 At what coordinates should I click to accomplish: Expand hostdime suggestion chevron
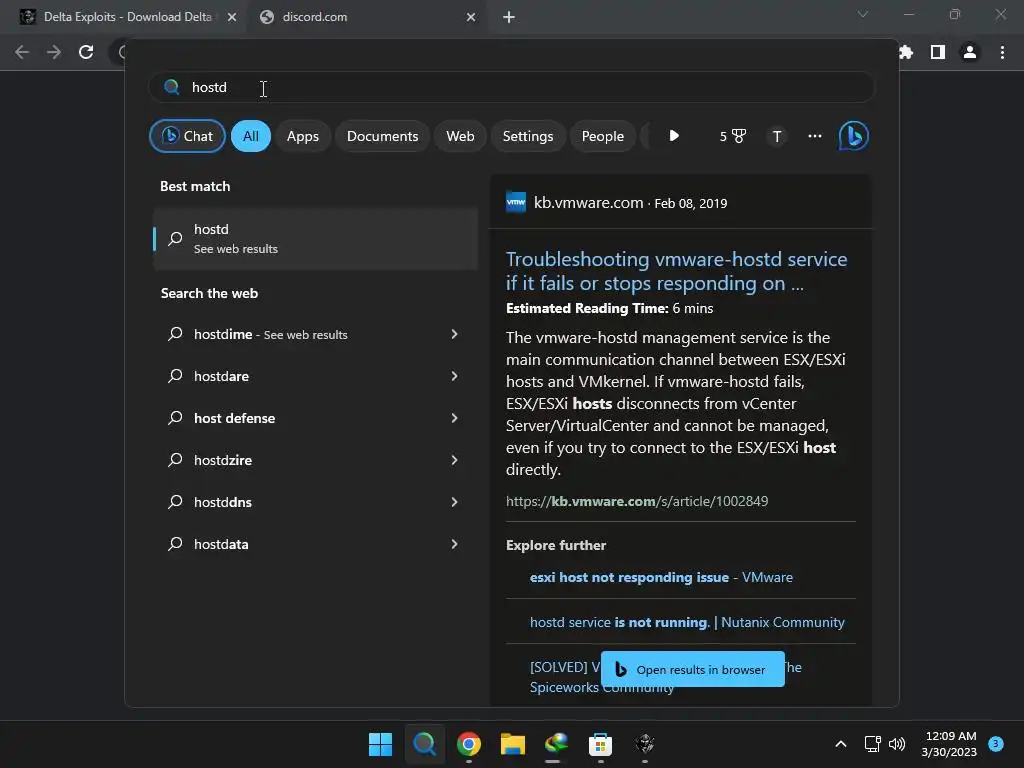tap(455, 334)
